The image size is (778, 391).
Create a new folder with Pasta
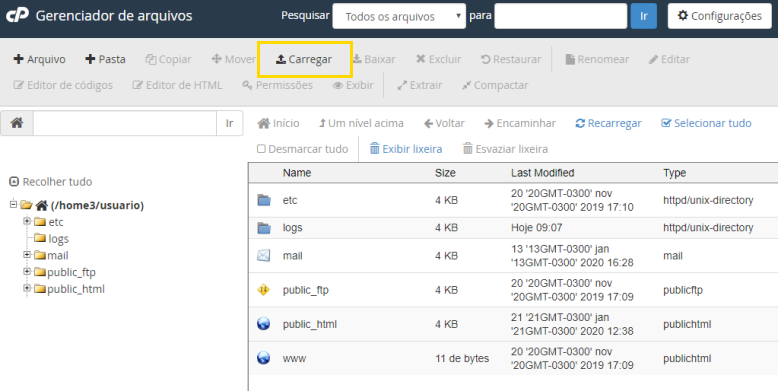[x=105, y=59]
